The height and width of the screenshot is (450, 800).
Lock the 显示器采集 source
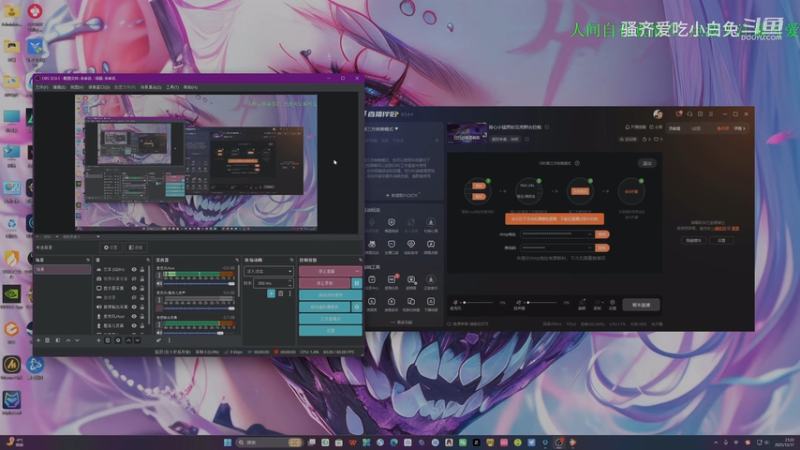(x=142, y=288)
